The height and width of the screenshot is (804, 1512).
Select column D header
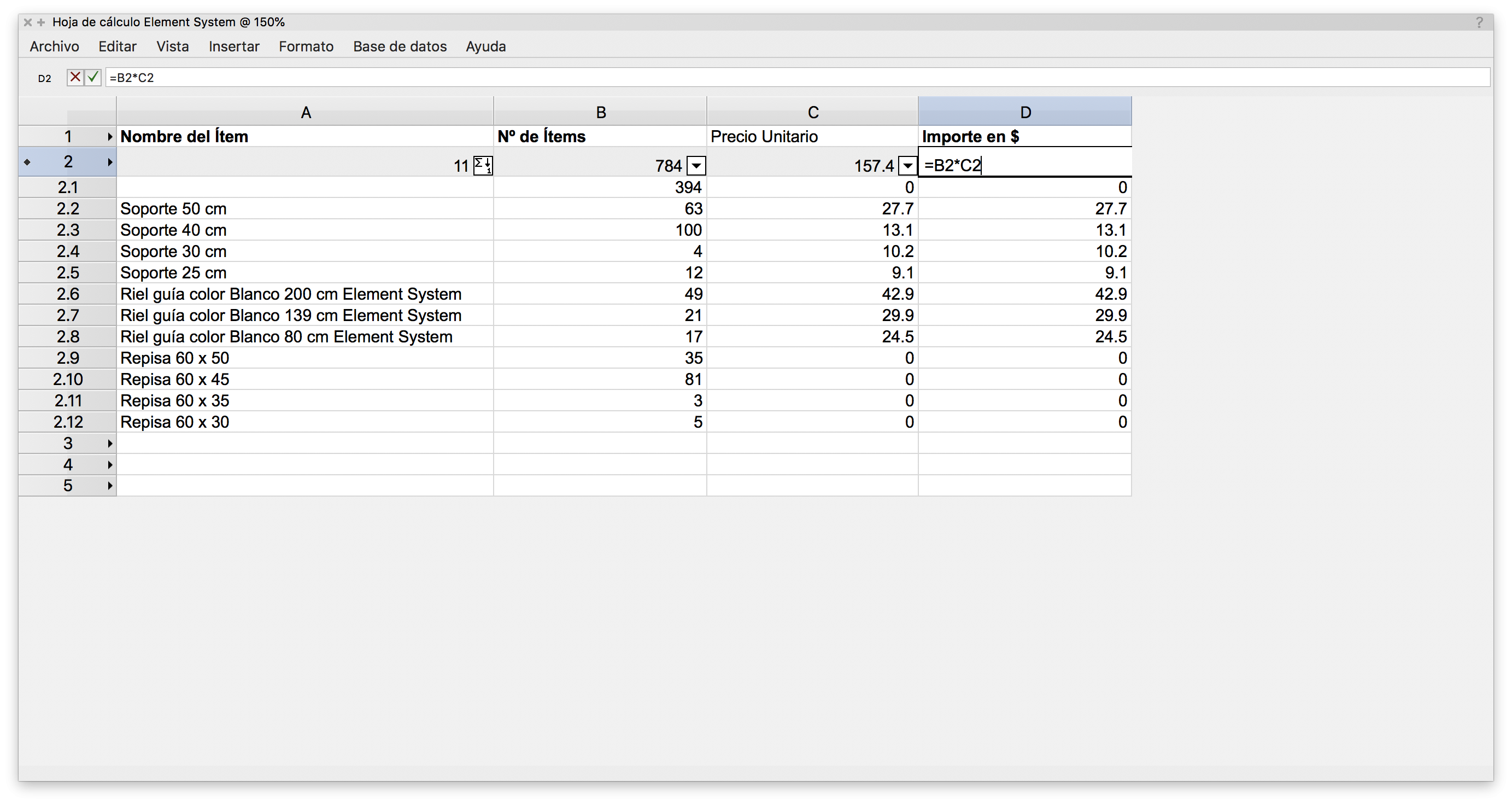pos(1025,112)
